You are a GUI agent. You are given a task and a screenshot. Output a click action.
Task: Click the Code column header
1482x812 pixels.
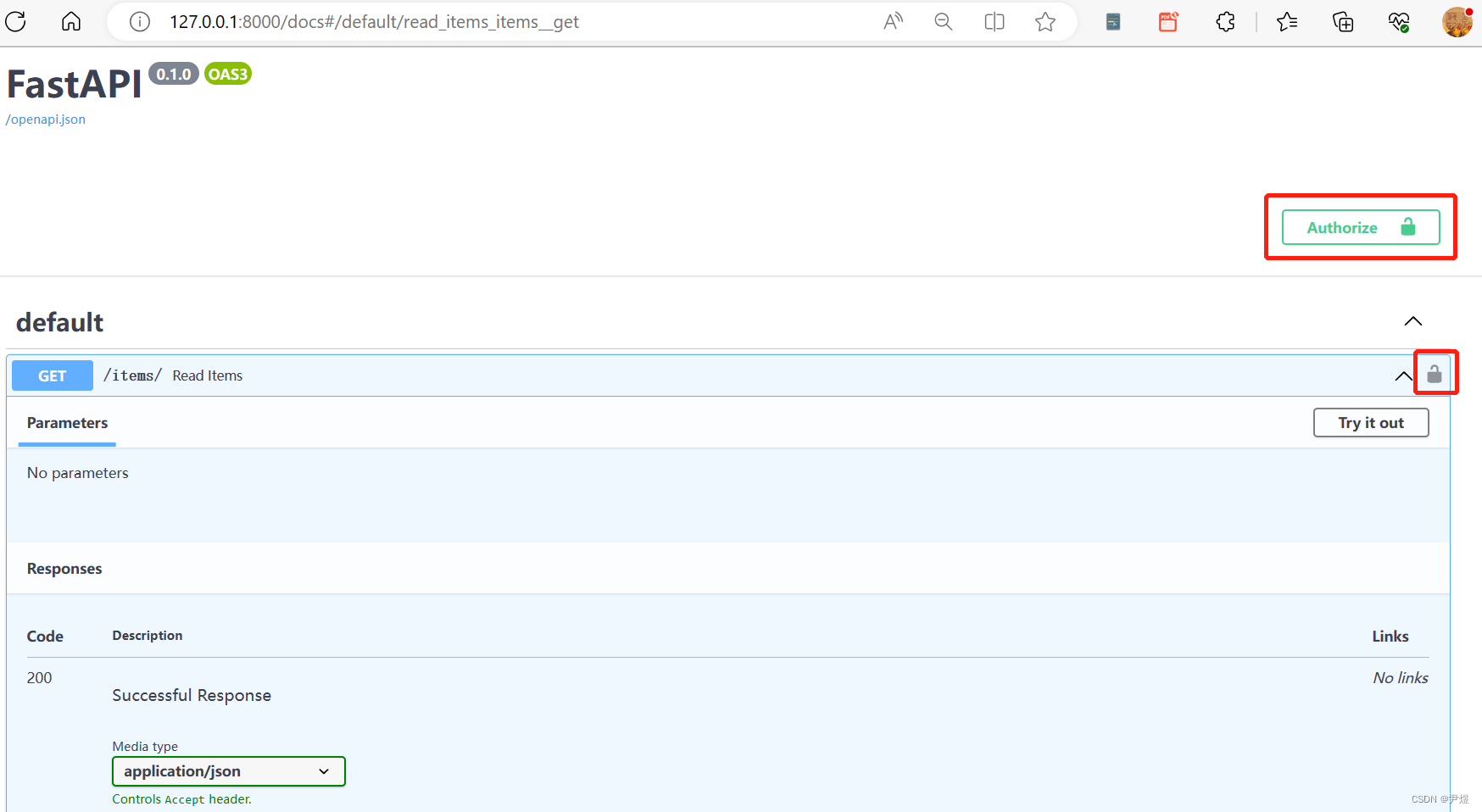pyautogui.click(x=45, y=637)
